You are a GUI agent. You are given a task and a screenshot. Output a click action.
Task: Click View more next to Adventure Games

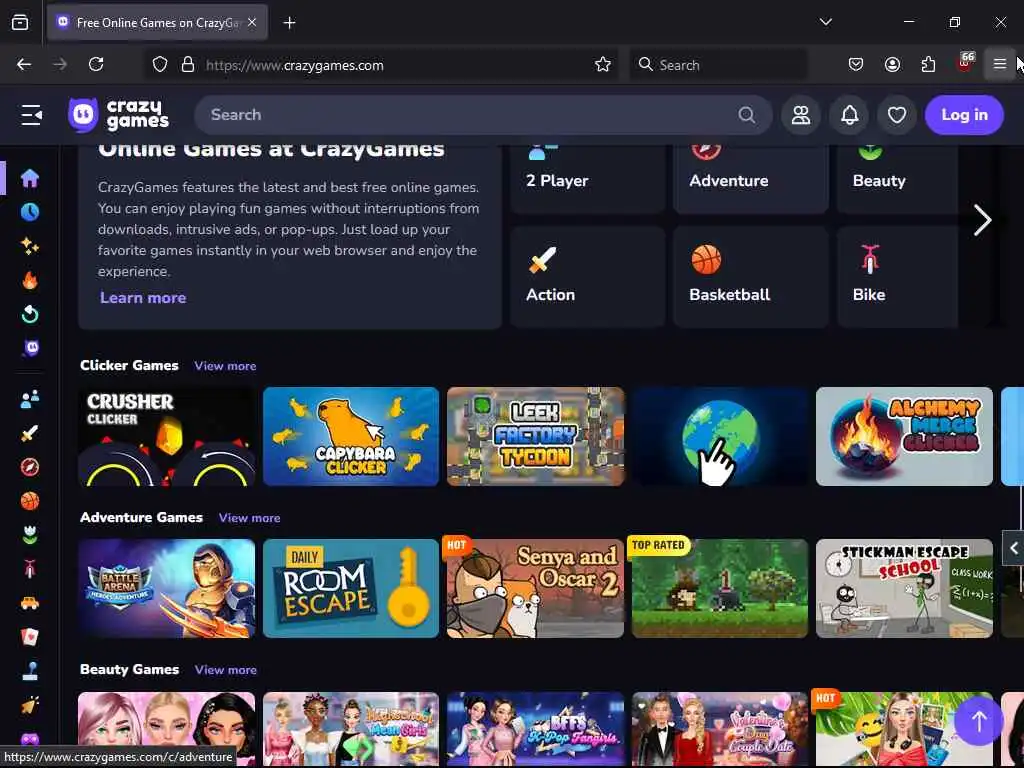click(x=249, y=518)
